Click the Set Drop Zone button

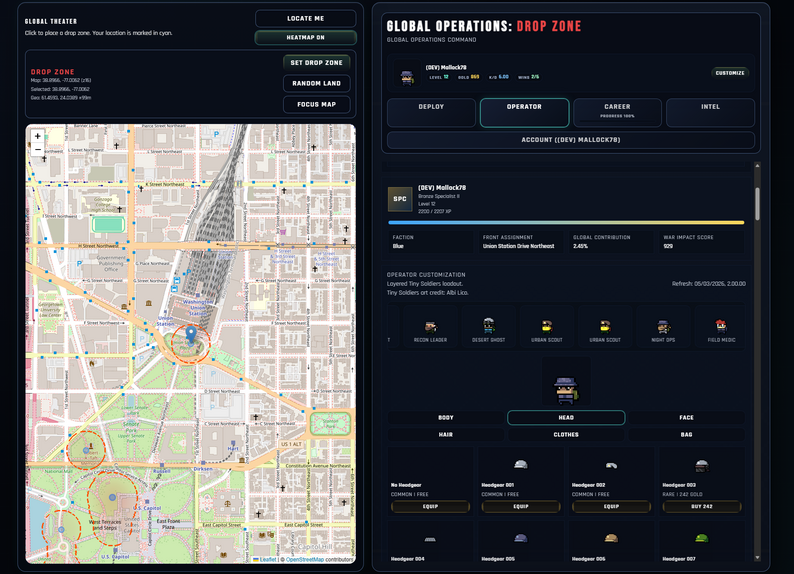click(316, 63)
